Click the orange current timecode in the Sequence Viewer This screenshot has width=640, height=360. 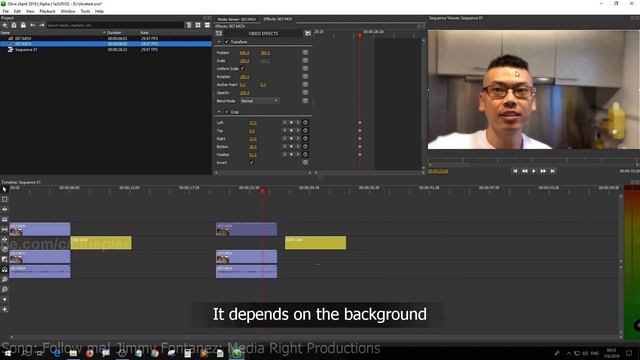[x=438, y=171]
